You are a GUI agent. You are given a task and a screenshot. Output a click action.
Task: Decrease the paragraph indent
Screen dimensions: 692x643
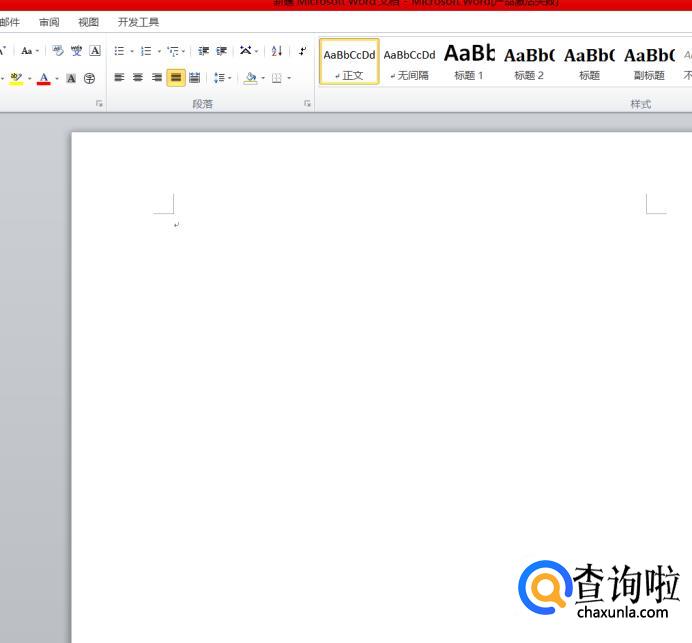click(x=204, y=51)
